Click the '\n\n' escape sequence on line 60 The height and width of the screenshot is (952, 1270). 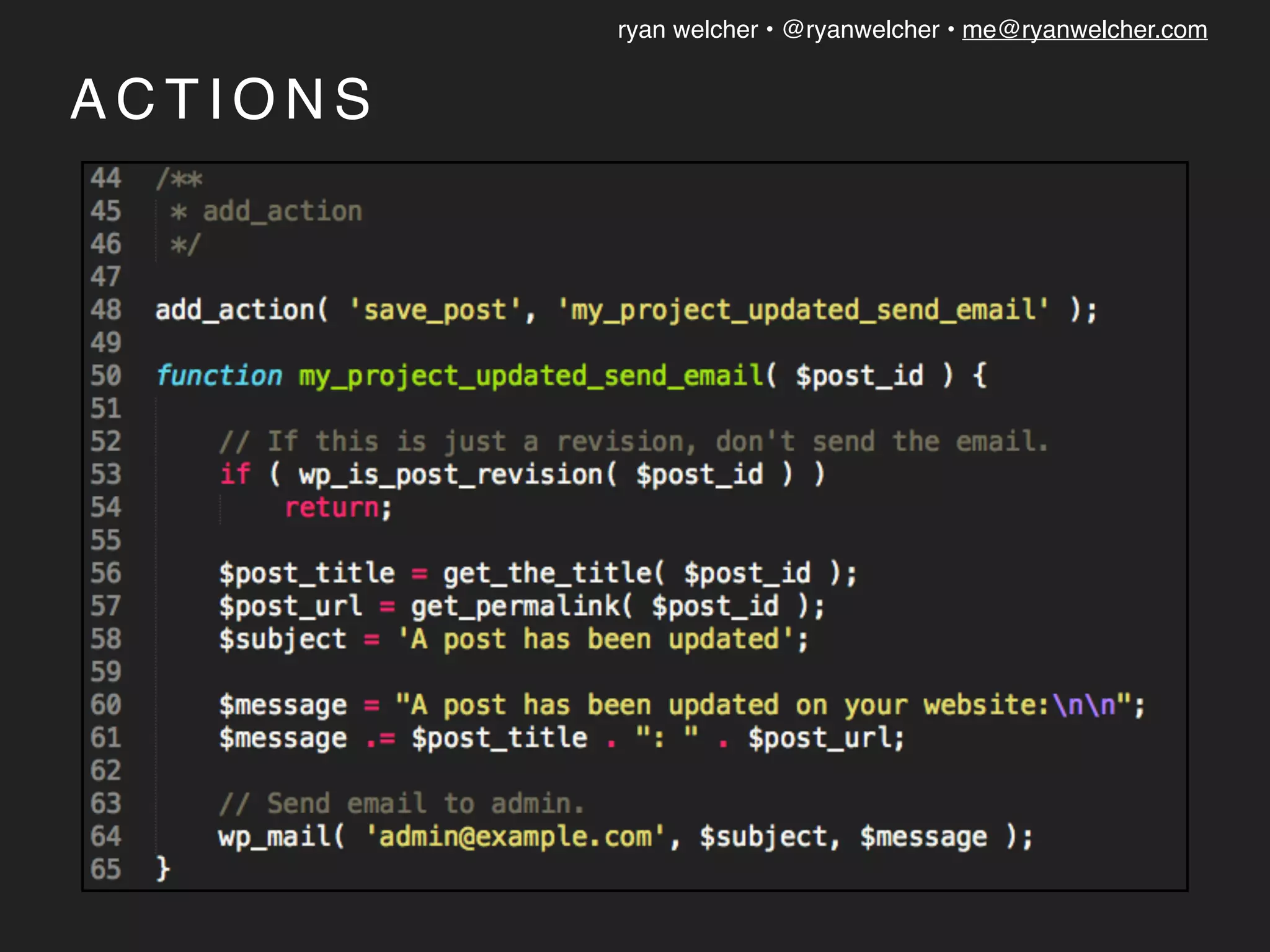(x=1084, y=705)
